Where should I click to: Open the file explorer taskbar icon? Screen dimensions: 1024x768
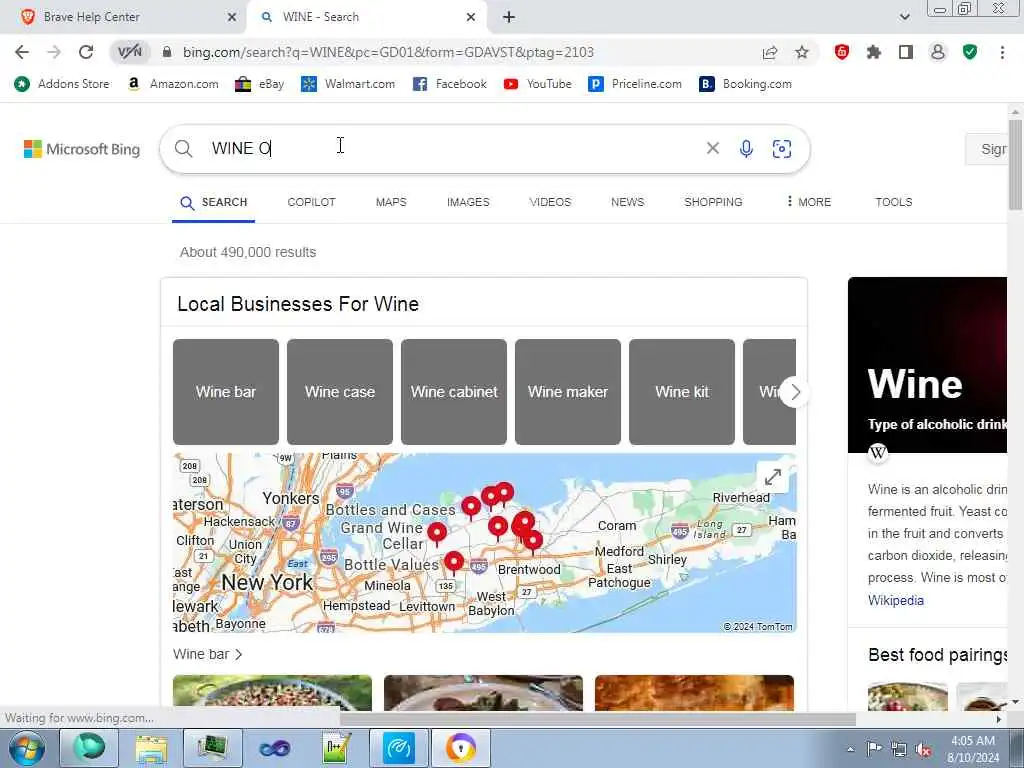click(152, 748)
